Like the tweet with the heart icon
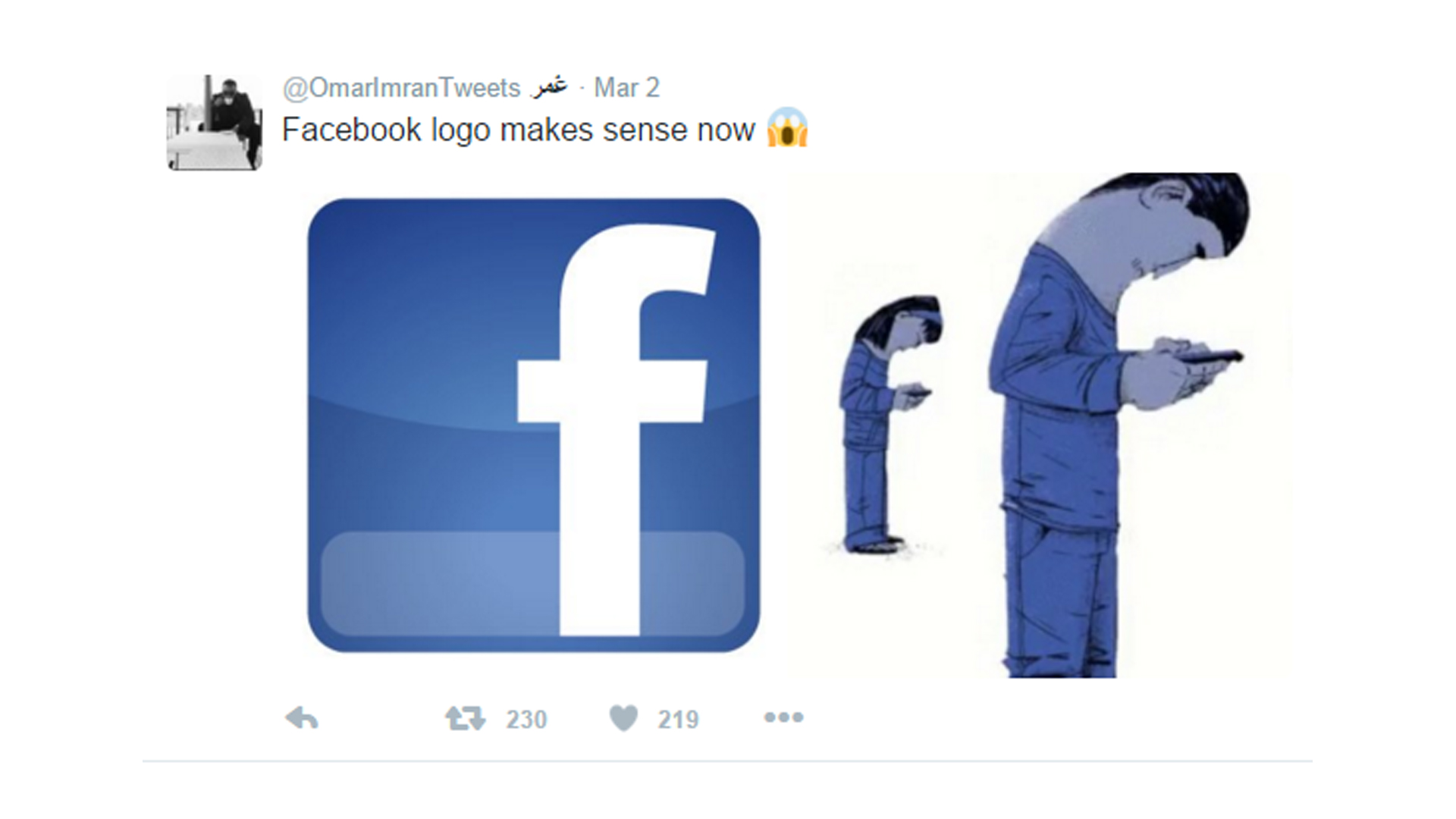Screen dimensions: 1456x819 click(623, 718)
